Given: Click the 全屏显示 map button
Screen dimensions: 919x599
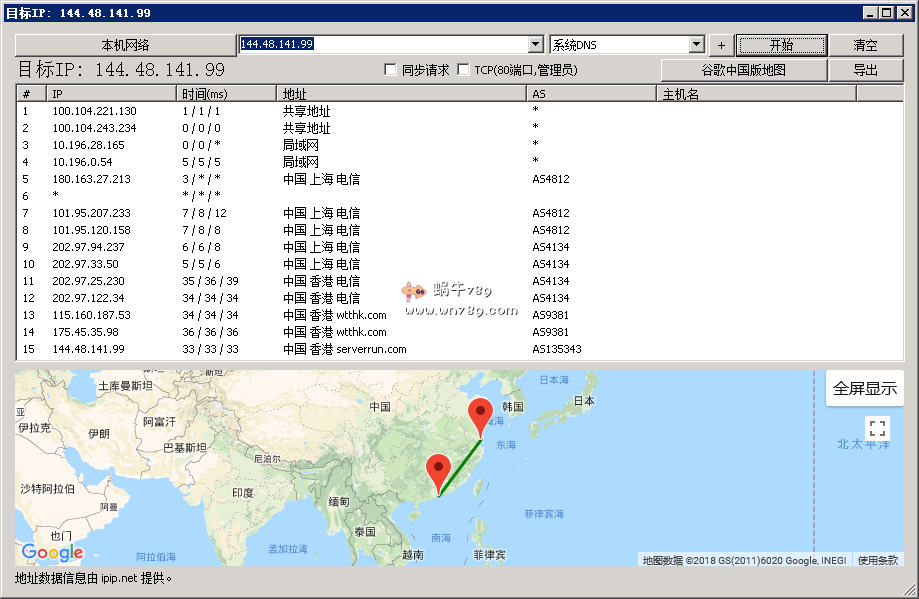Looking at the screenshot, I should point(864,389).
